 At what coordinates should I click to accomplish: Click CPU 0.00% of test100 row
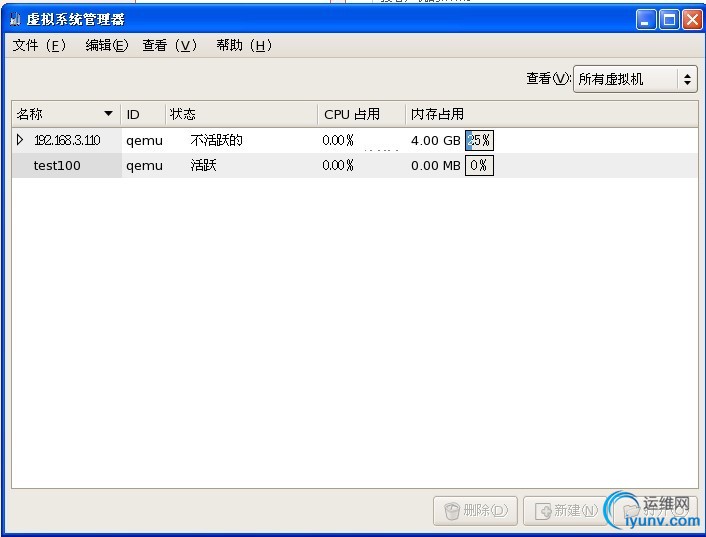coord(338,166)
